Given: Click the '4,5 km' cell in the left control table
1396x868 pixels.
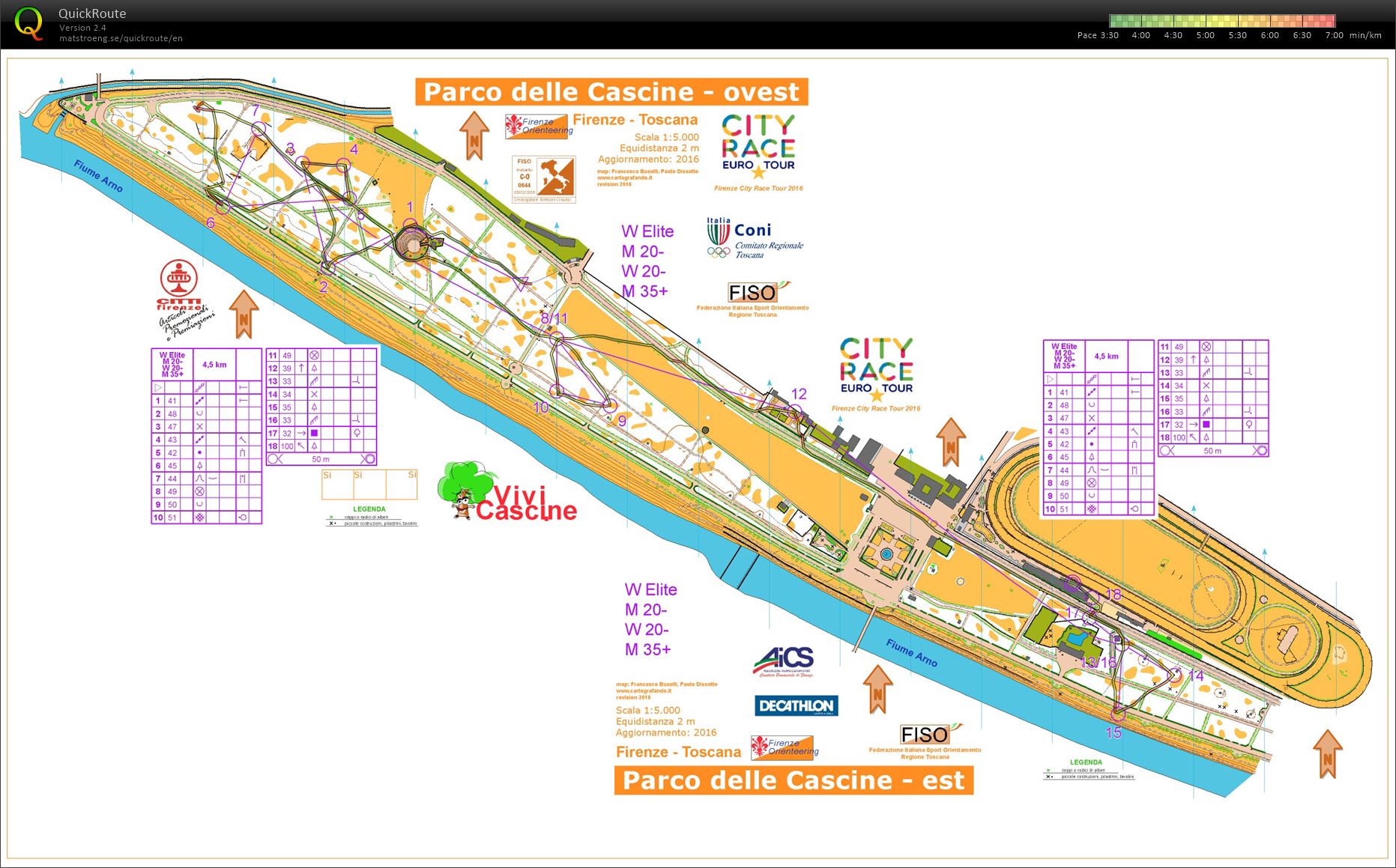Looking at the screenshot, I should tap(214, 365).
